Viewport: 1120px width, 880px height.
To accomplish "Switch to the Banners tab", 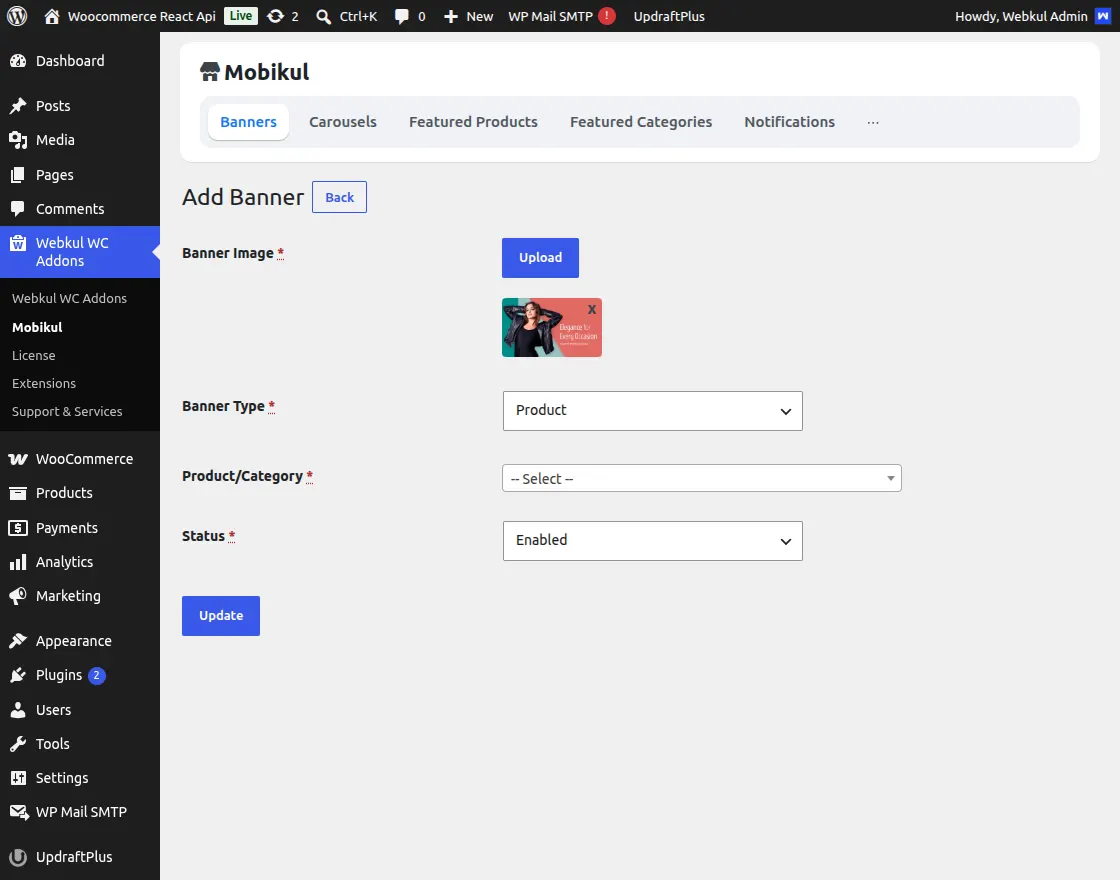I will 248,122.
